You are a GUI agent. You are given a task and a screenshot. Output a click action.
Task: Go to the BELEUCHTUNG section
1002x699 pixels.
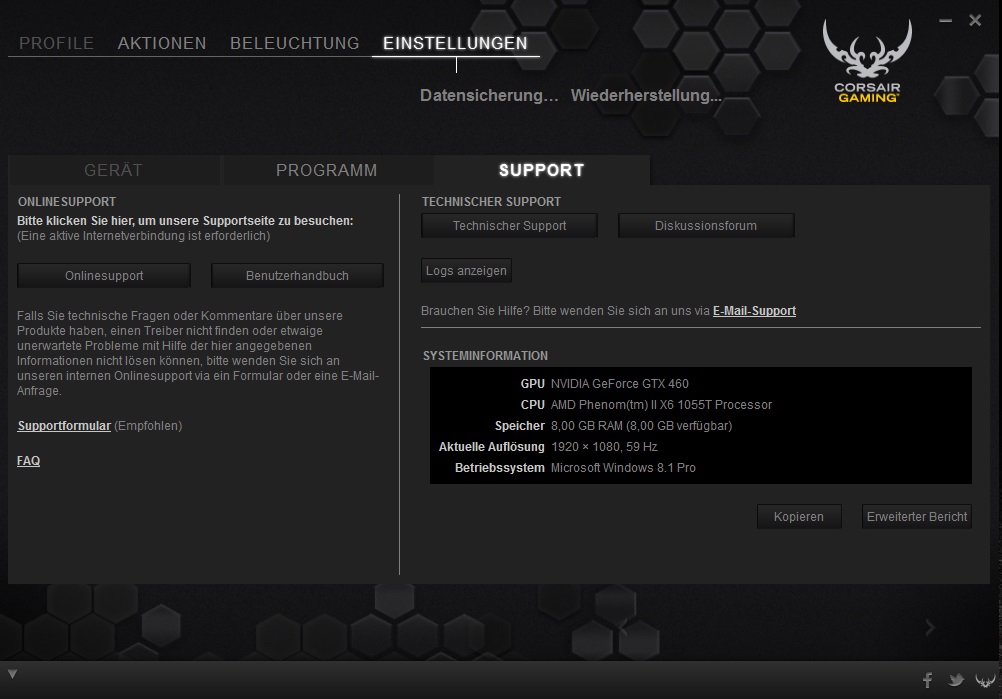(x=294, y=43)
